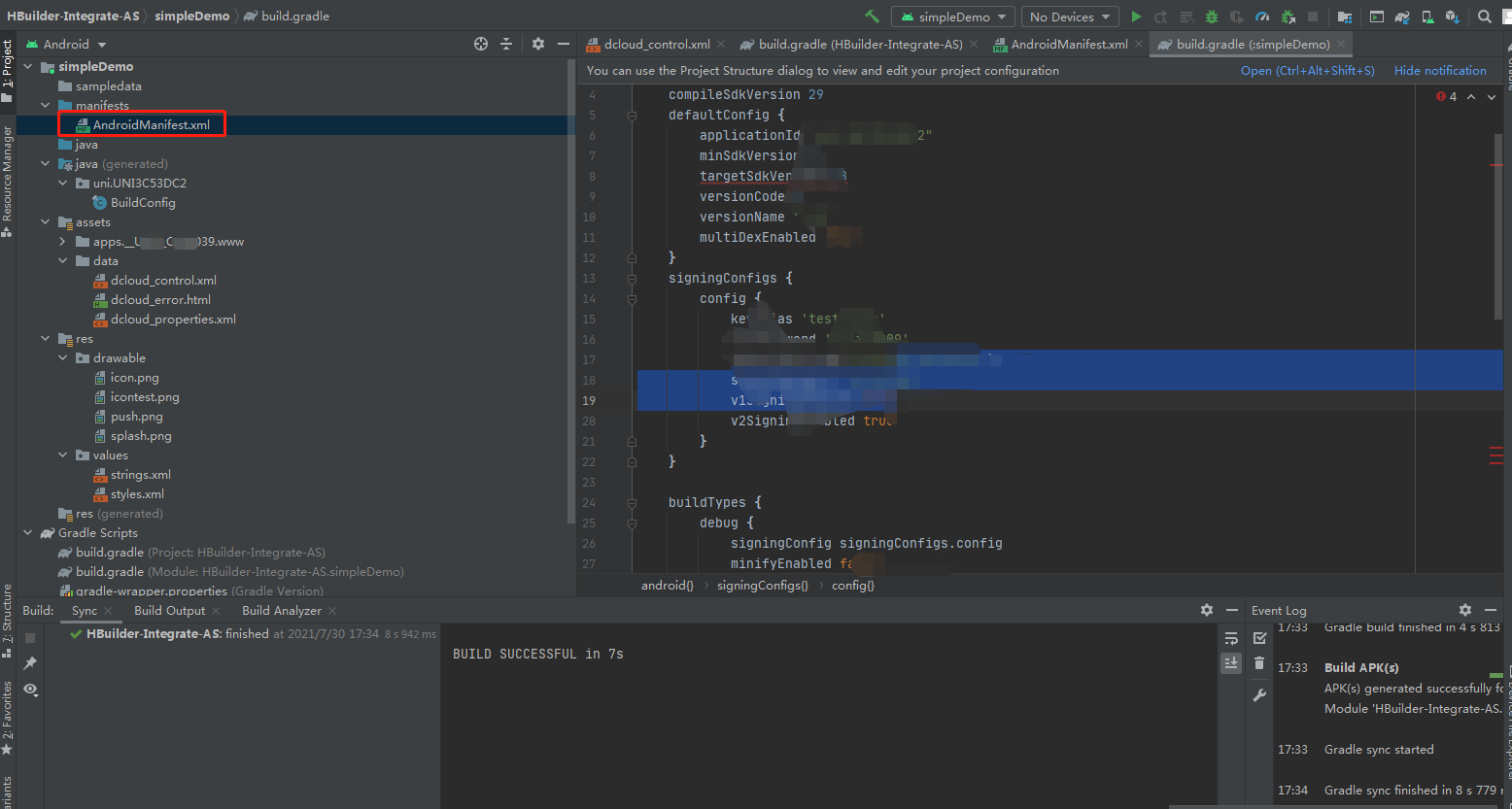The width and height of the screenshot is (1512, 809).
Task: Open Project Structure via the Open link
Action: point(1307,71)
